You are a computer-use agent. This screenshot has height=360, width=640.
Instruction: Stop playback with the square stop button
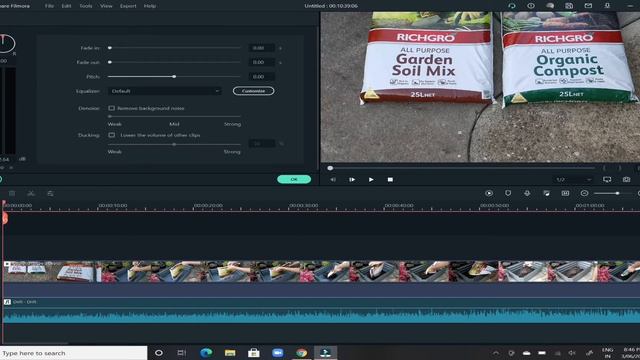(x=390, y=180)
